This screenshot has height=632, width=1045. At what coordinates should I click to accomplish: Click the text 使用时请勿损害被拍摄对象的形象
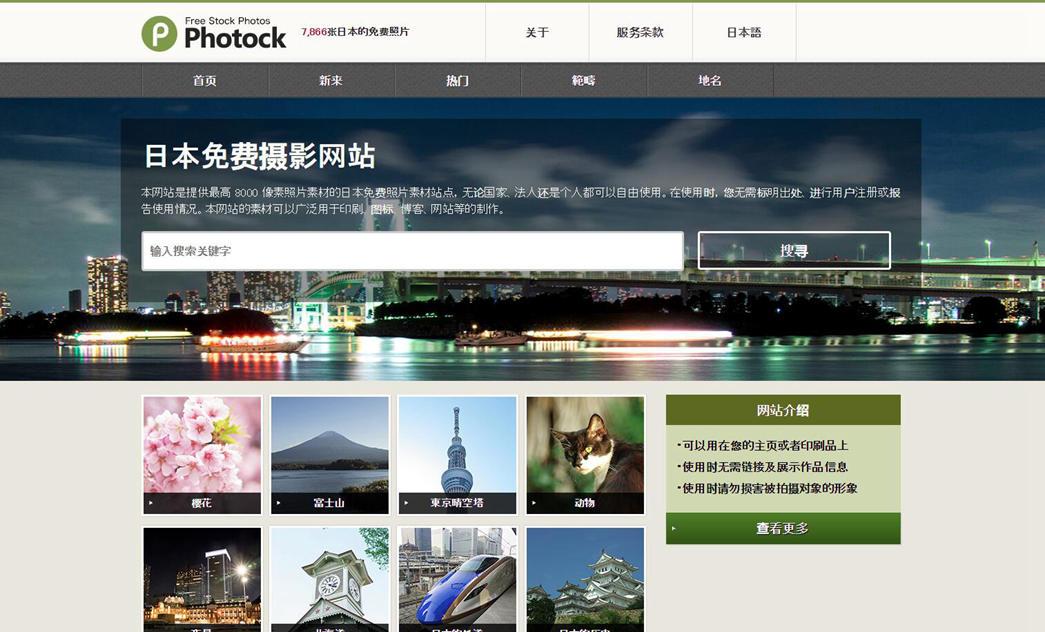pos(769,488)
